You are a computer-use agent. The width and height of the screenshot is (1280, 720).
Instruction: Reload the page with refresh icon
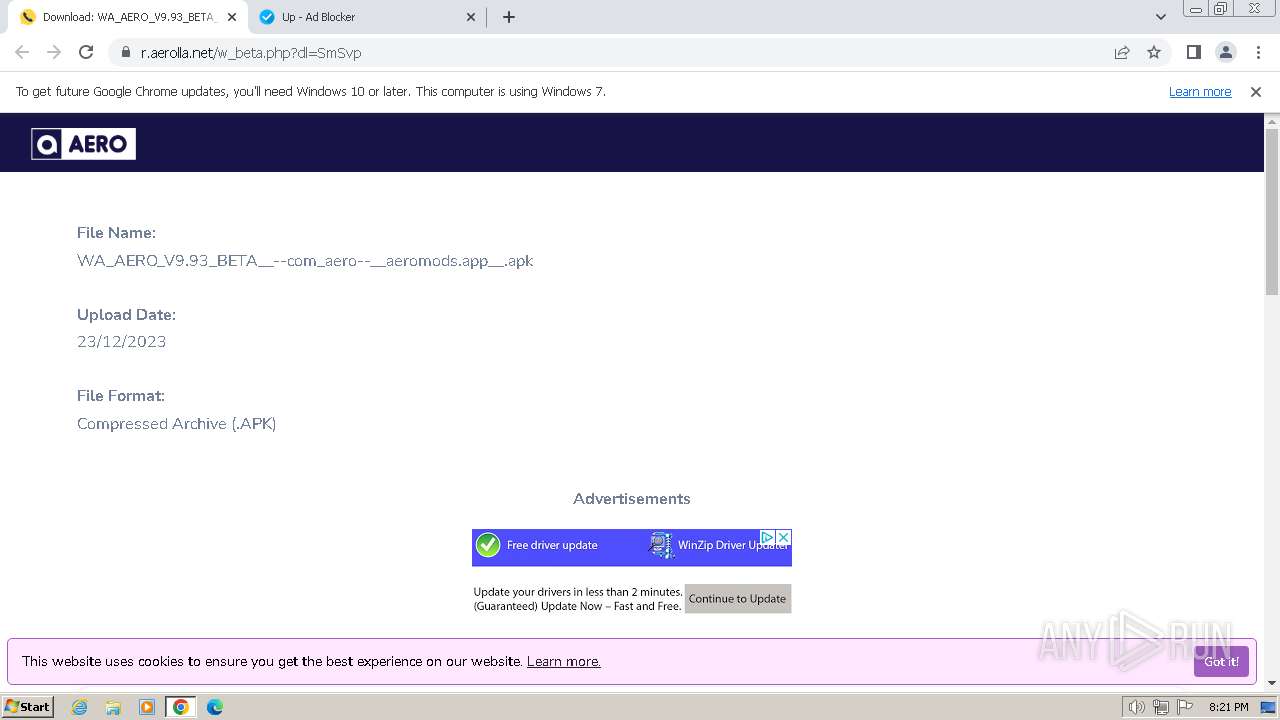[x=86, y=52]
